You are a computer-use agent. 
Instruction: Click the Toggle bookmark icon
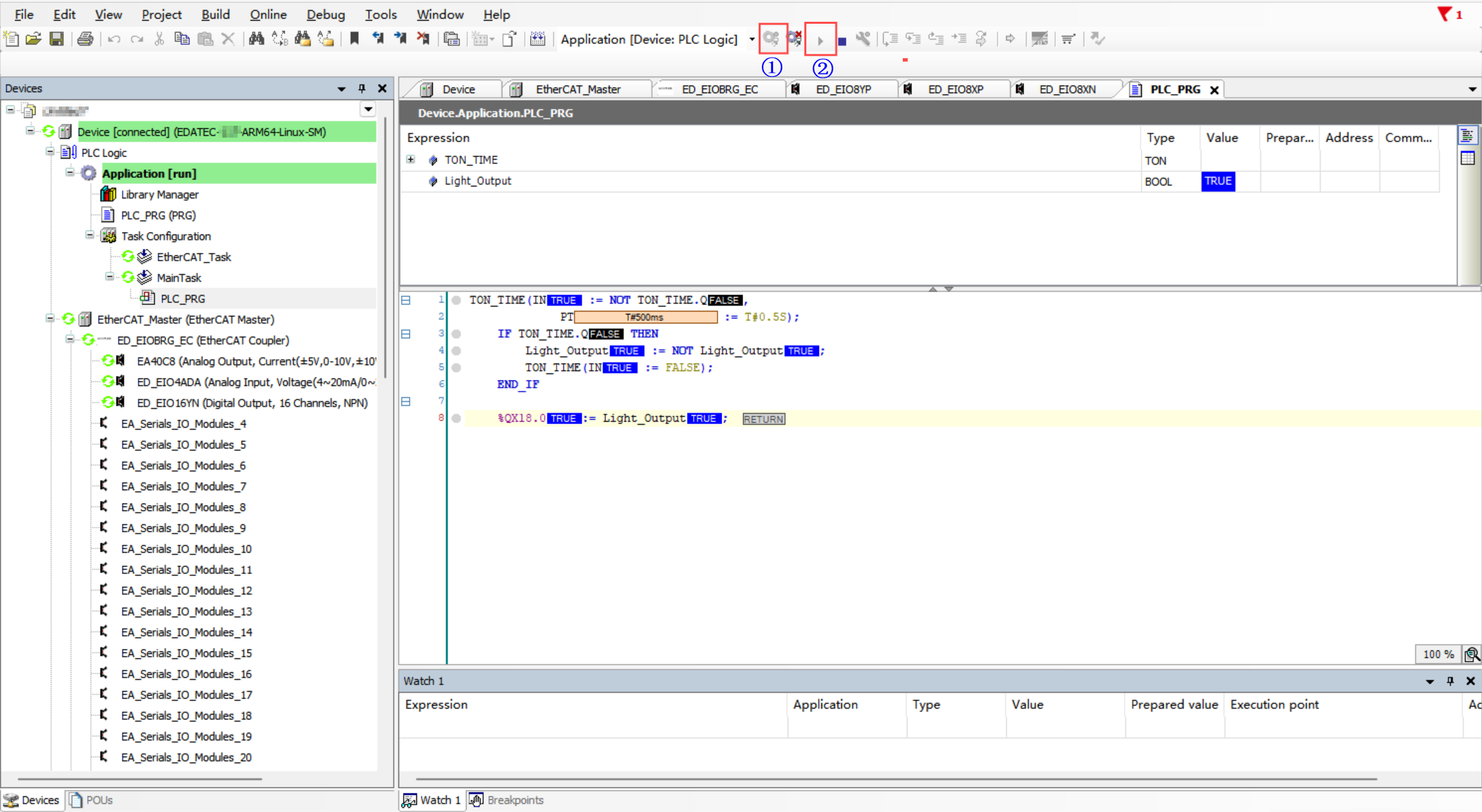click(x=354, y=39)
